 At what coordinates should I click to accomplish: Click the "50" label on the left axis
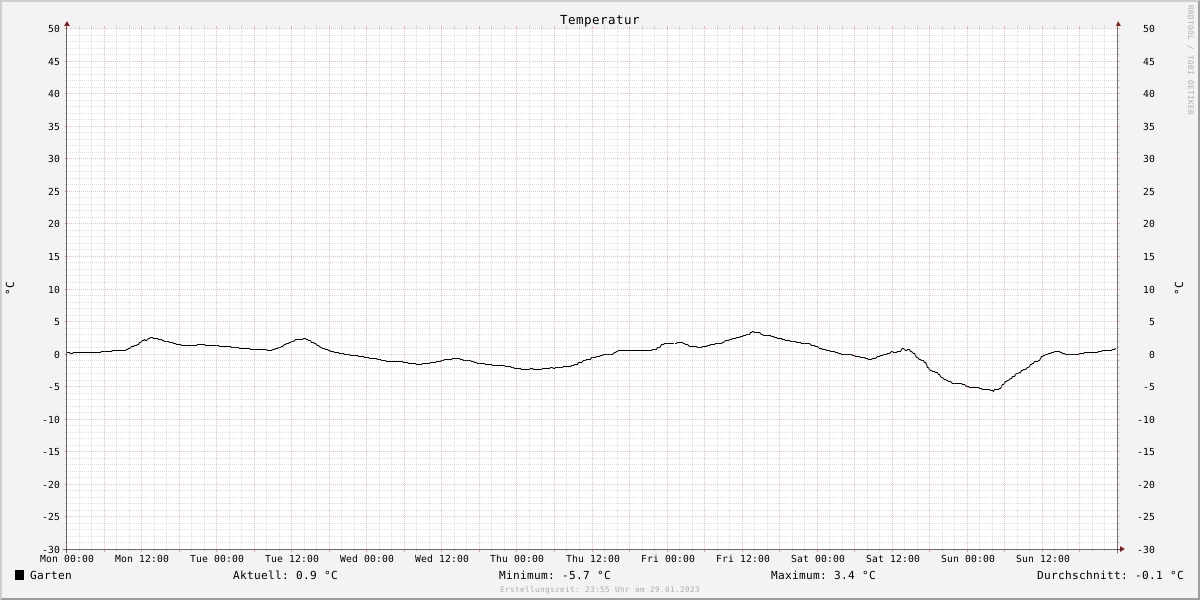pos(54,29)
